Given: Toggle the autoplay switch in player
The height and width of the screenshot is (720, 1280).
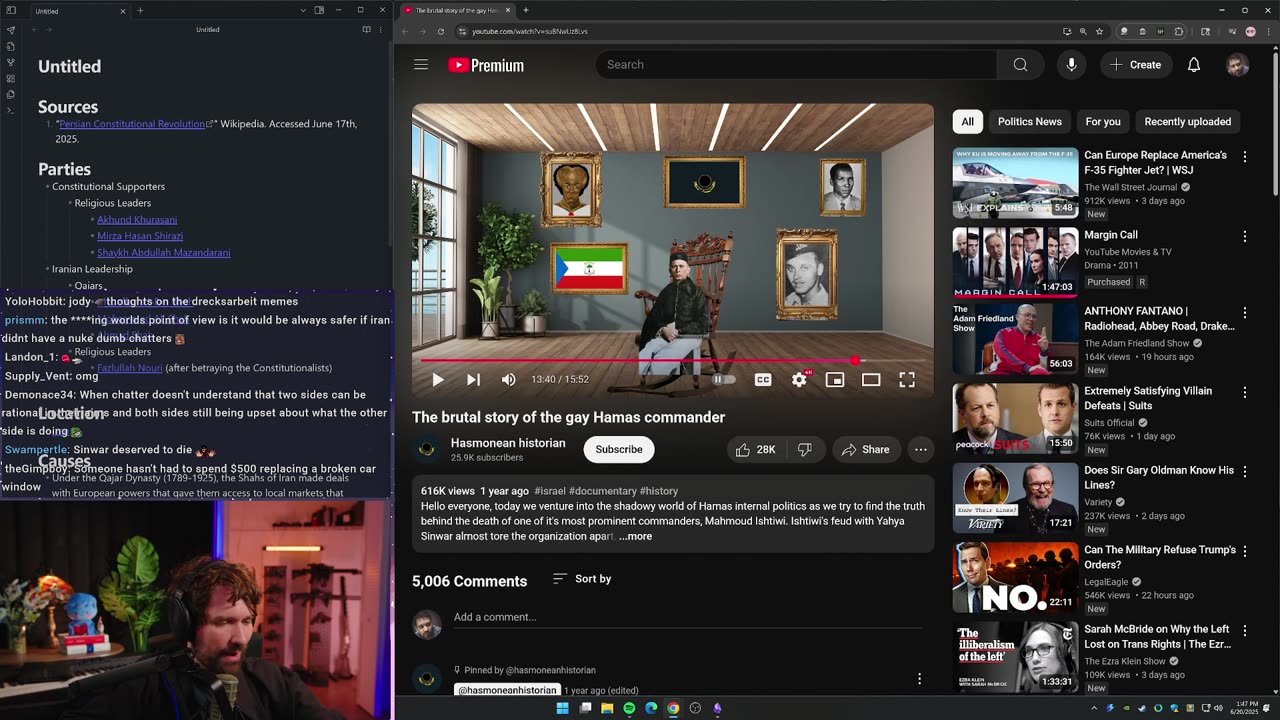Looking at the screenshot, I should pyautogui.click(x=724, y=380).
